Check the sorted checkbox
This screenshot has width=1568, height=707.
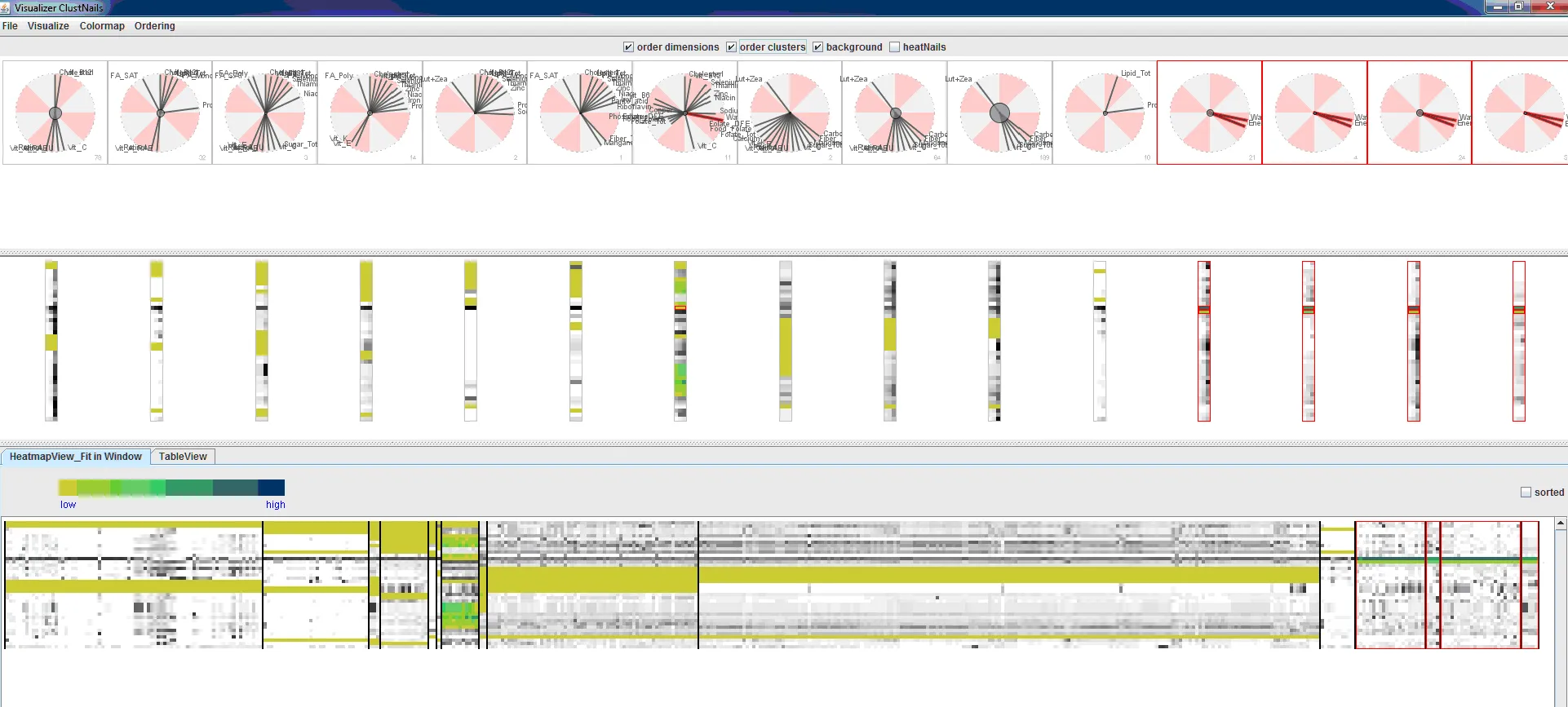[x=1526, y=493]
